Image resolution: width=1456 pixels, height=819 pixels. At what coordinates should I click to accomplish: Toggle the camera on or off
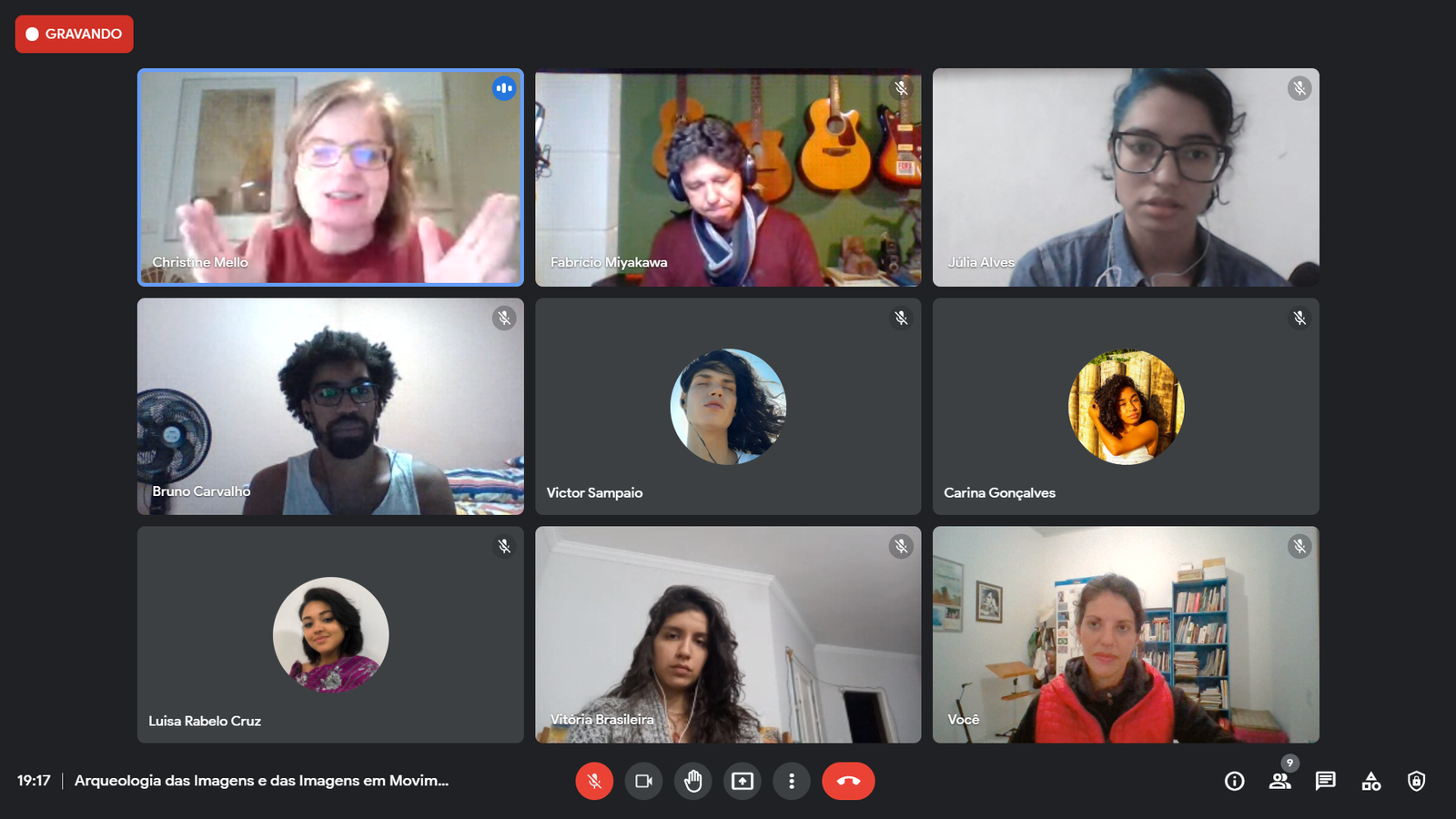point(643,781)
